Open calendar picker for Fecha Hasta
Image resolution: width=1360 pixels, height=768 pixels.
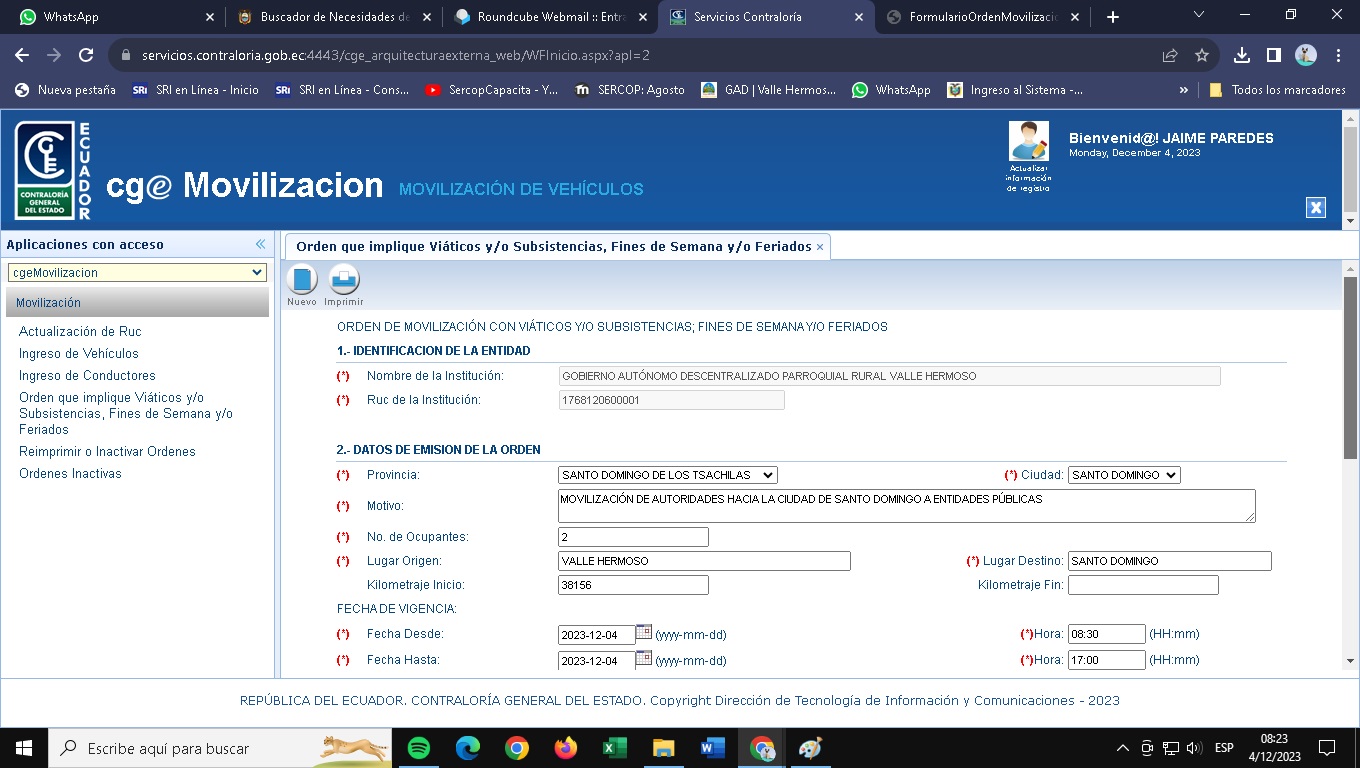(x=644, y=658)
